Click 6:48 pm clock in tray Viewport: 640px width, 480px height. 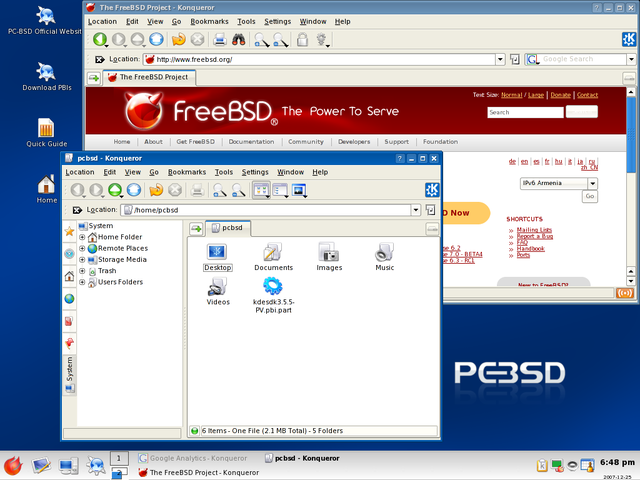617,462
